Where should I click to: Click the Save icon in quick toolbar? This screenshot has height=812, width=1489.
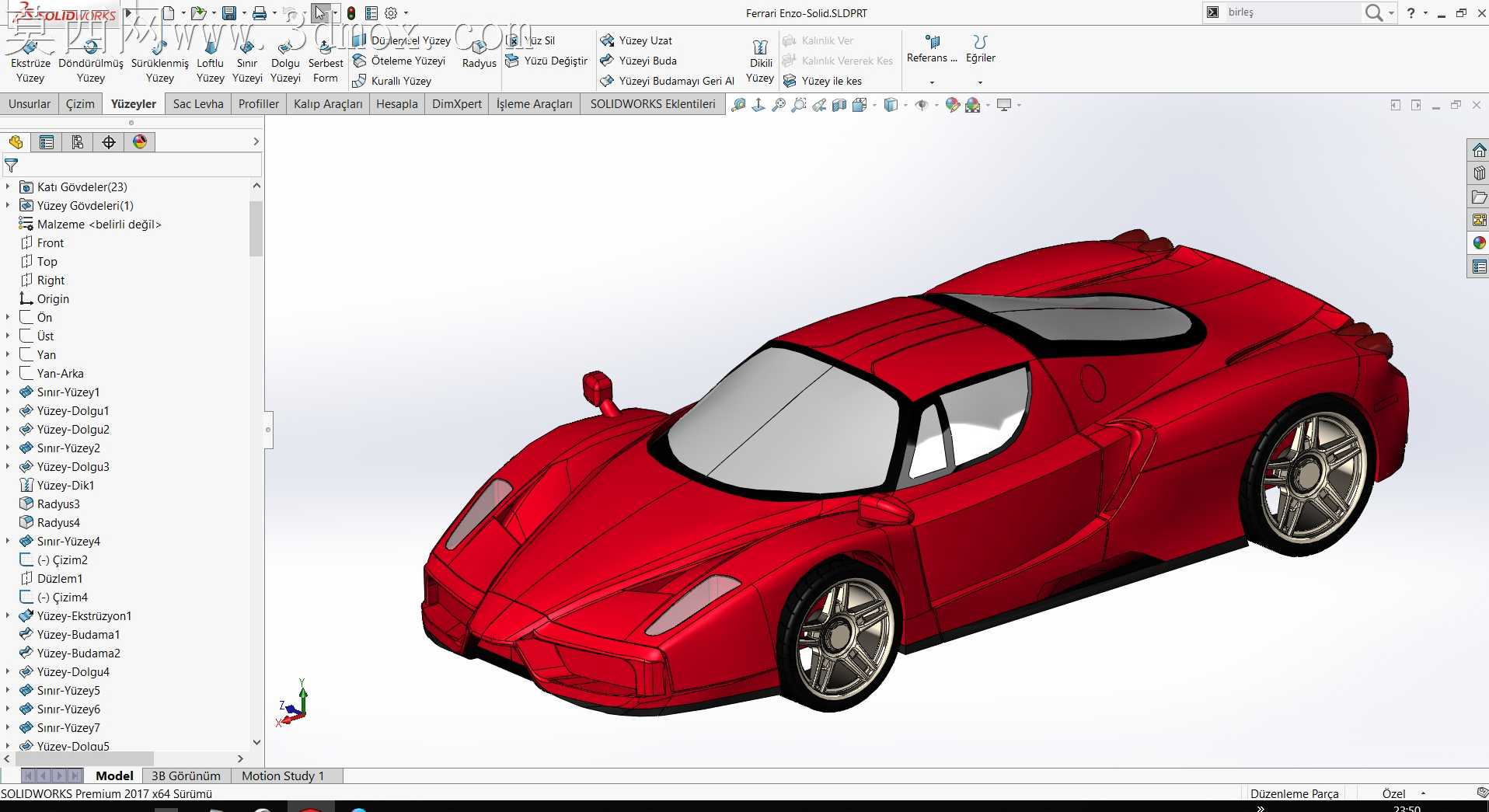point(228,13)
